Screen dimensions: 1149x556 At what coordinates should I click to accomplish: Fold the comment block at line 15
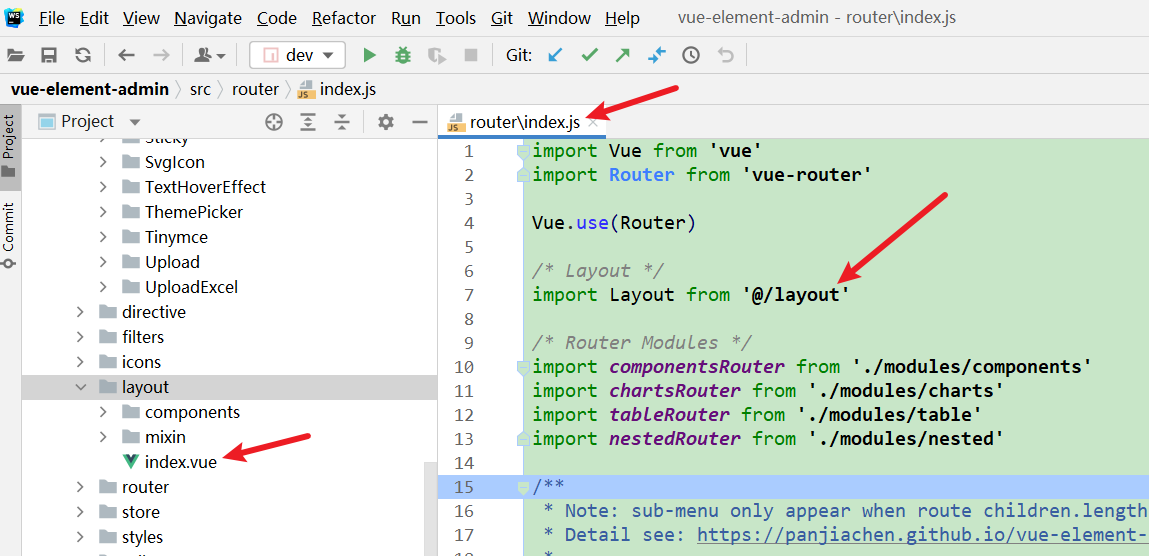[x=523, y=486]
